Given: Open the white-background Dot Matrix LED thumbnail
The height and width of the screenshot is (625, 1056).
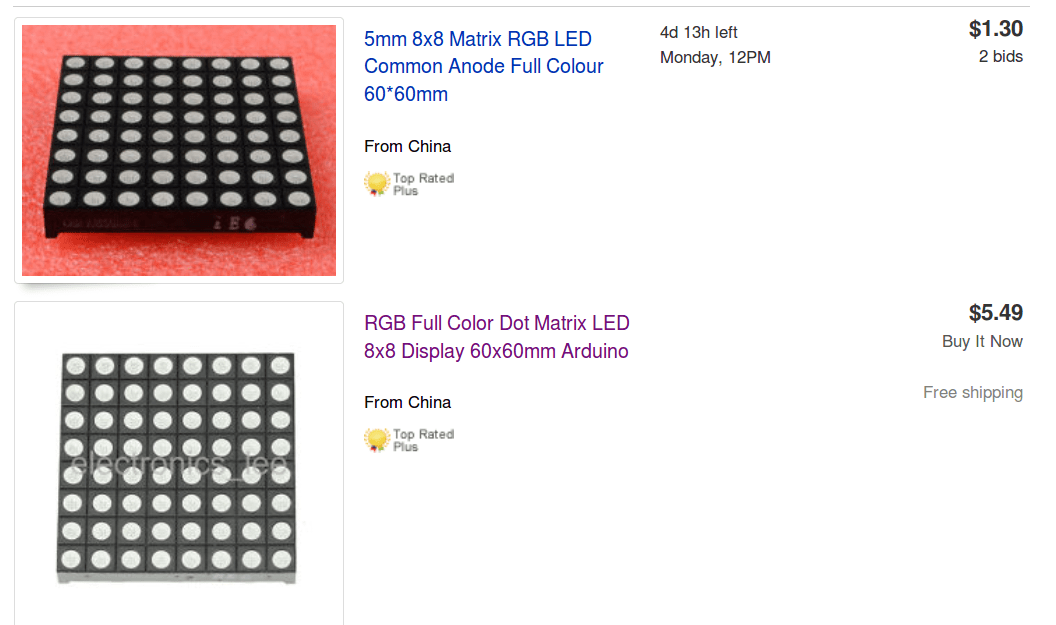Looking at the screenshot, I should pyautogui.click(x=179, y=465).
